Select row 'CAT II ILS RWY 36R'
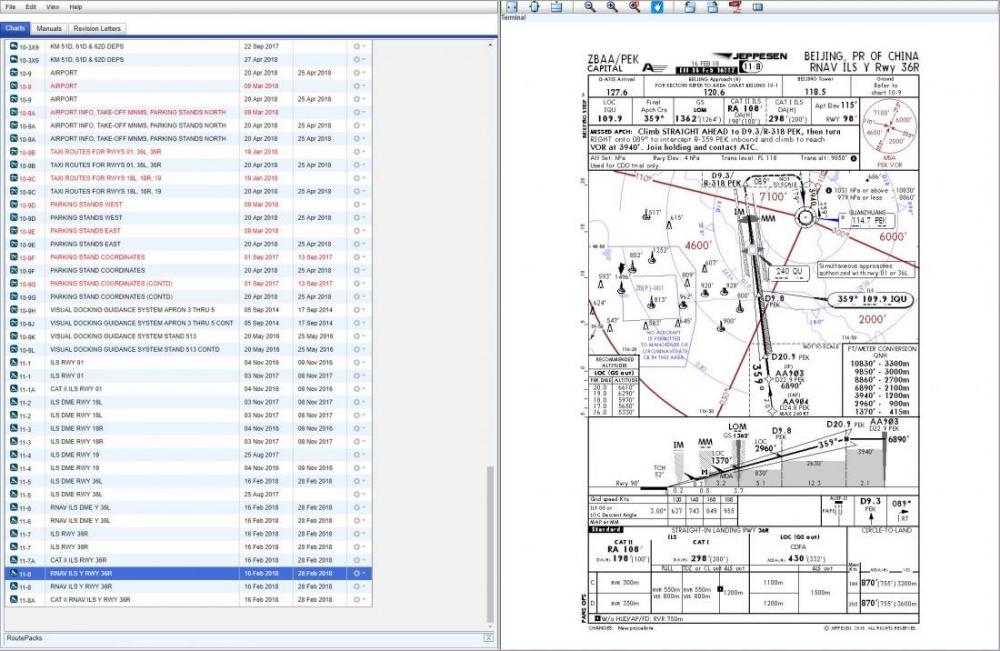 188,560
